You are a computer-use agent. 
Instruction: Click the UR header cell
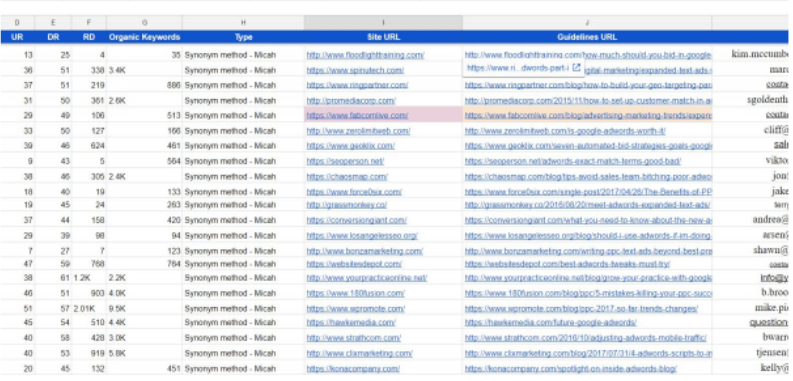17,37
